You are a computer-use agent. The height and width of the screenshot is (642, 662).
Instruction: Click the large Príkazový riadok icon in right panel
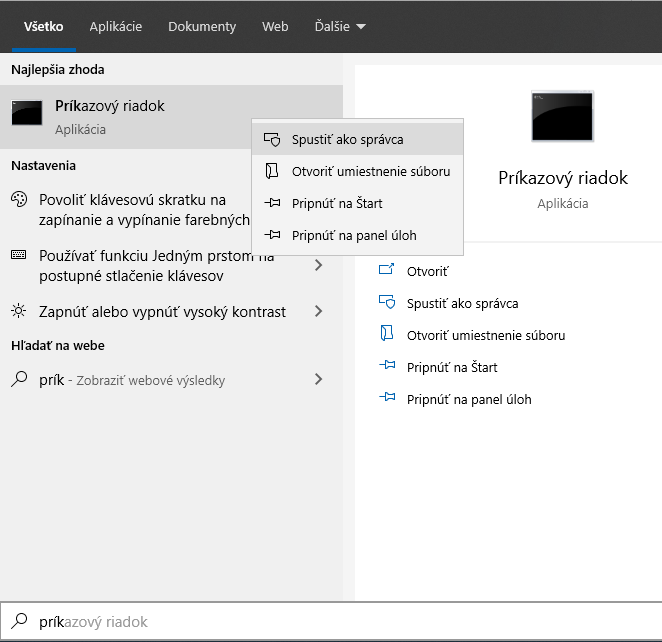point(562,115)
